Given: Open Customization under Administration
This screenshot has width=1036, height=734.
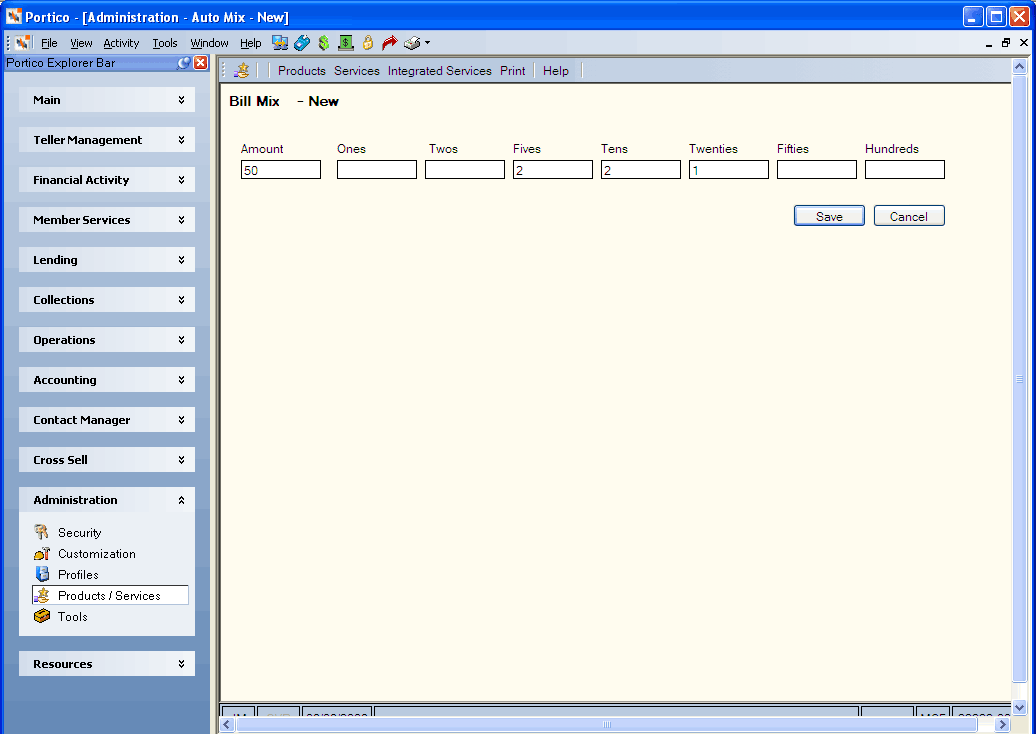Looking at the screenshot, I should 96,554.
